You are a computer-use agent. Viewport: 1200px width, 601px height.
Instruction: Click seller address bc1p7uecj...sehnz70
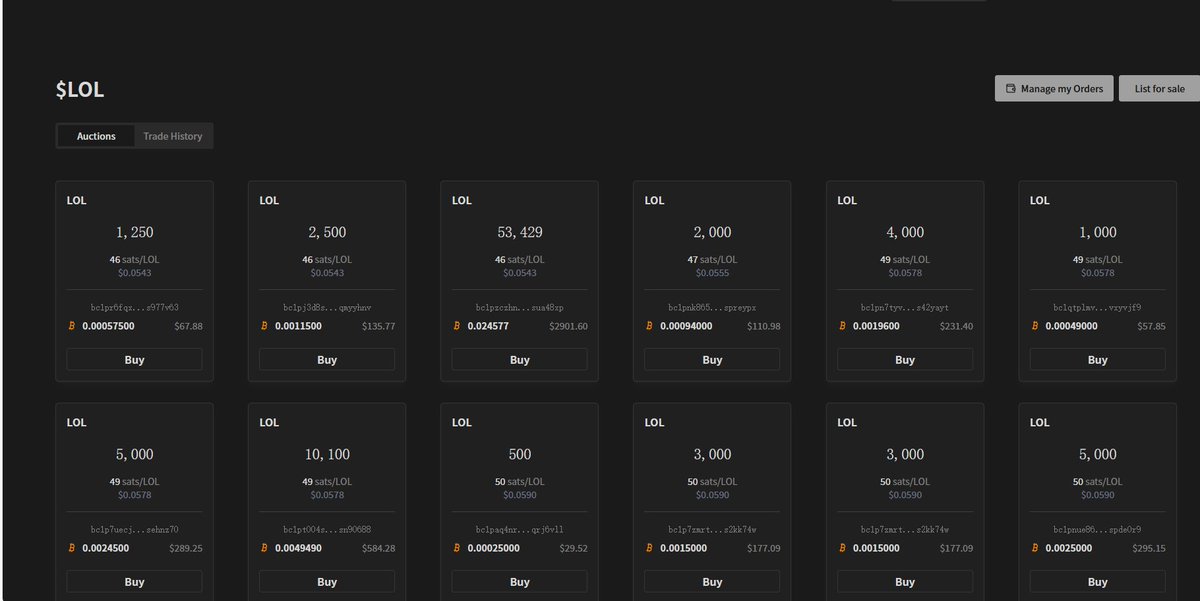pyautogui.click(x=134, y=529)
